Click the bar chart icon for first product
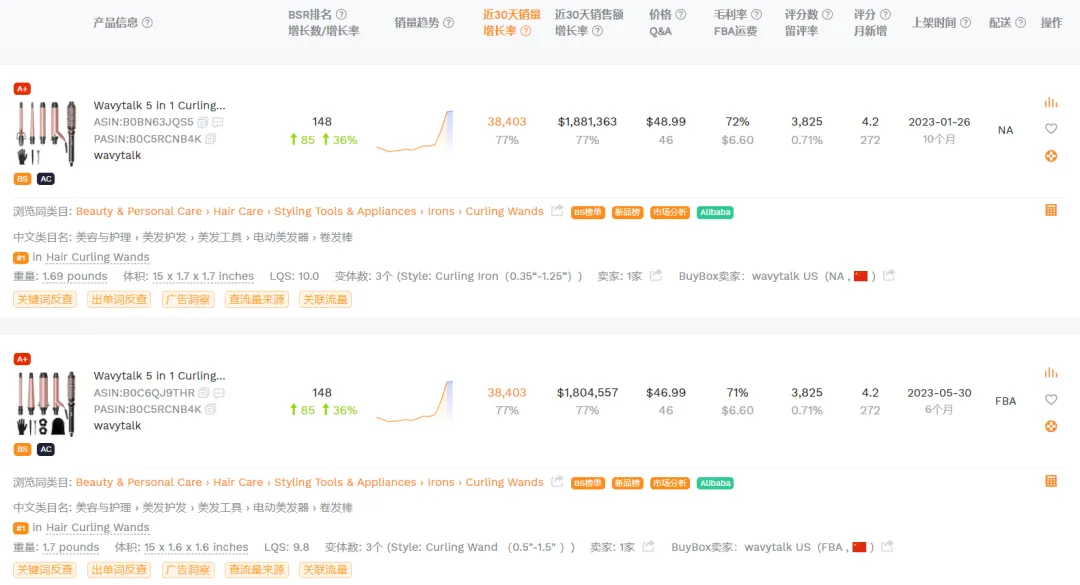This screenshot has height=585, width=1080. (x=1050, y=103)
